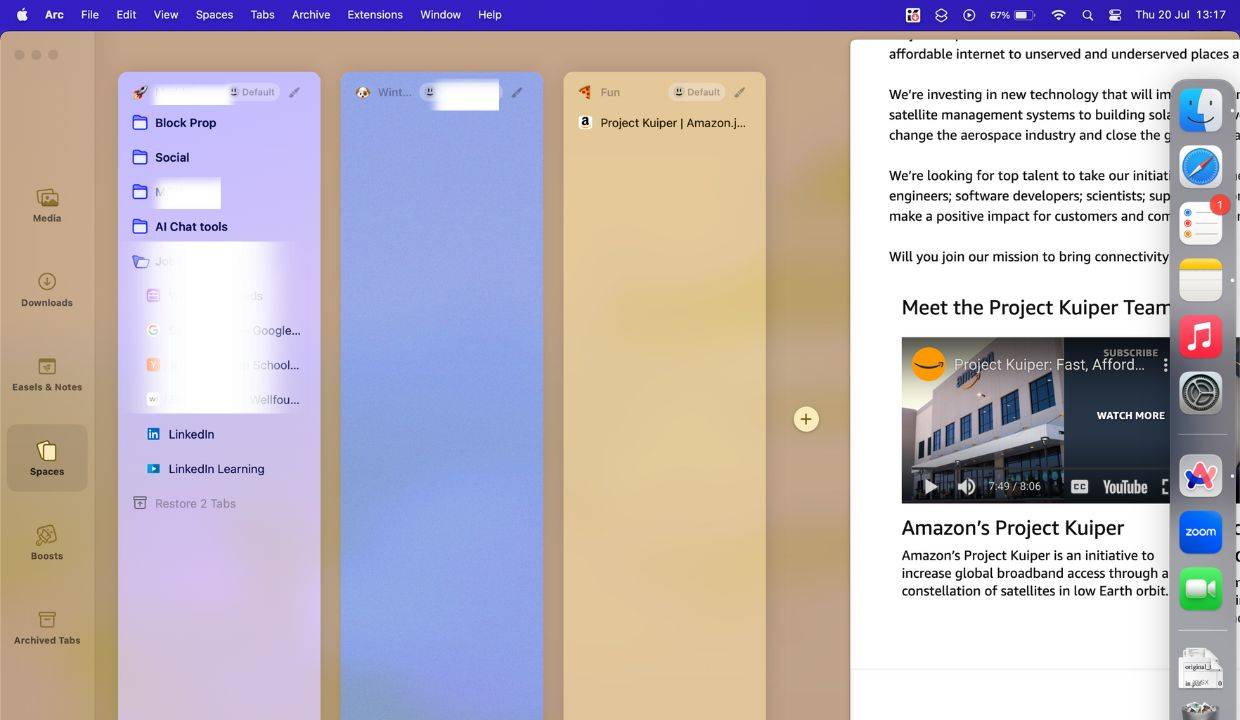The height and width of the screenshot is (720, 1240).
Task: Open Downloads in the Arc sidebar
Action: click(x=46, y=289)
